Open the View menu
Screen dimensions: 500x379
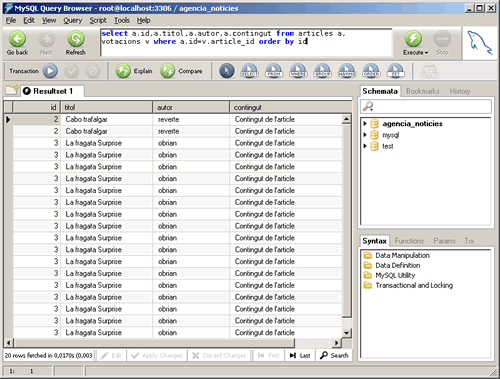[49, 20]
